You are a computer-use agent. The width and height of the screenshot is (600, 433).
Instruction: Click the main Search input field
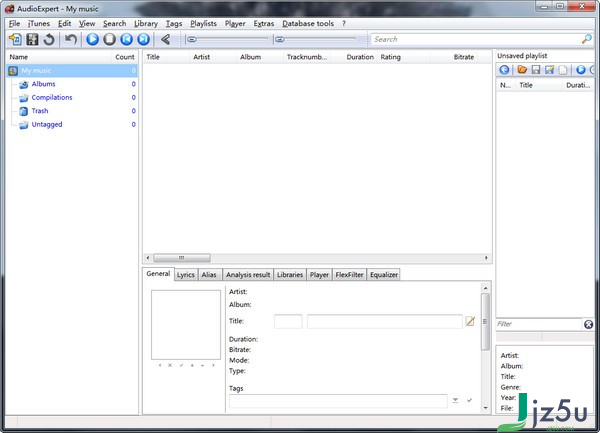click(476, 39)
